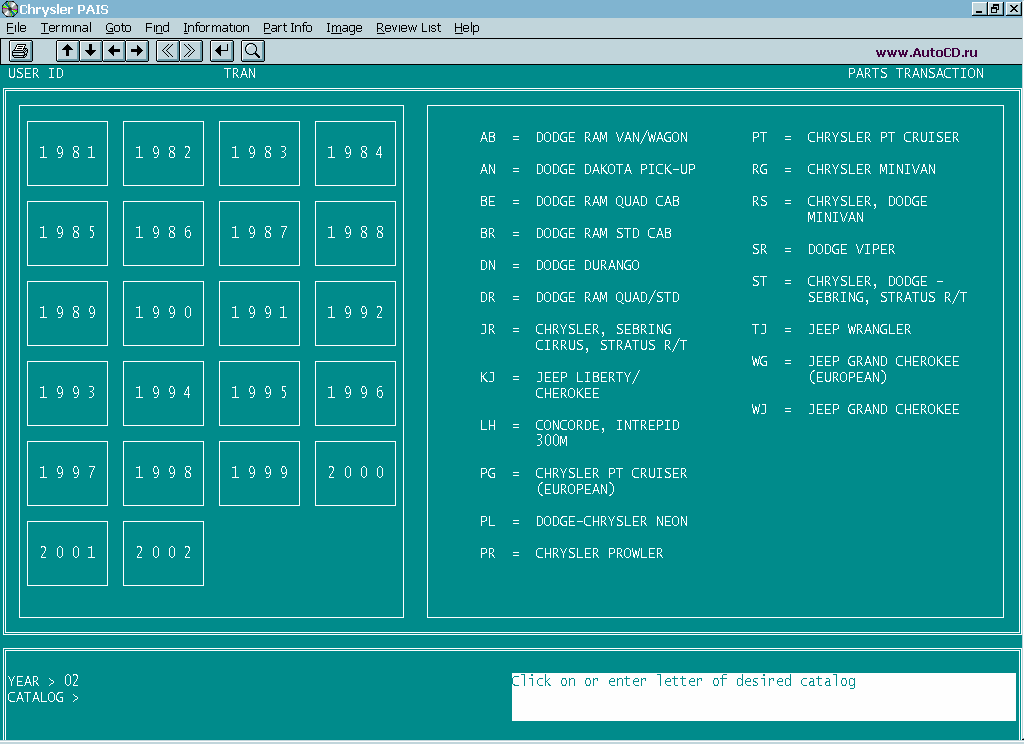The image size is (1024, 744).
Task: Pick the BR Dodge Ram Std Cab catalog
Action: (x=576, y=233)
